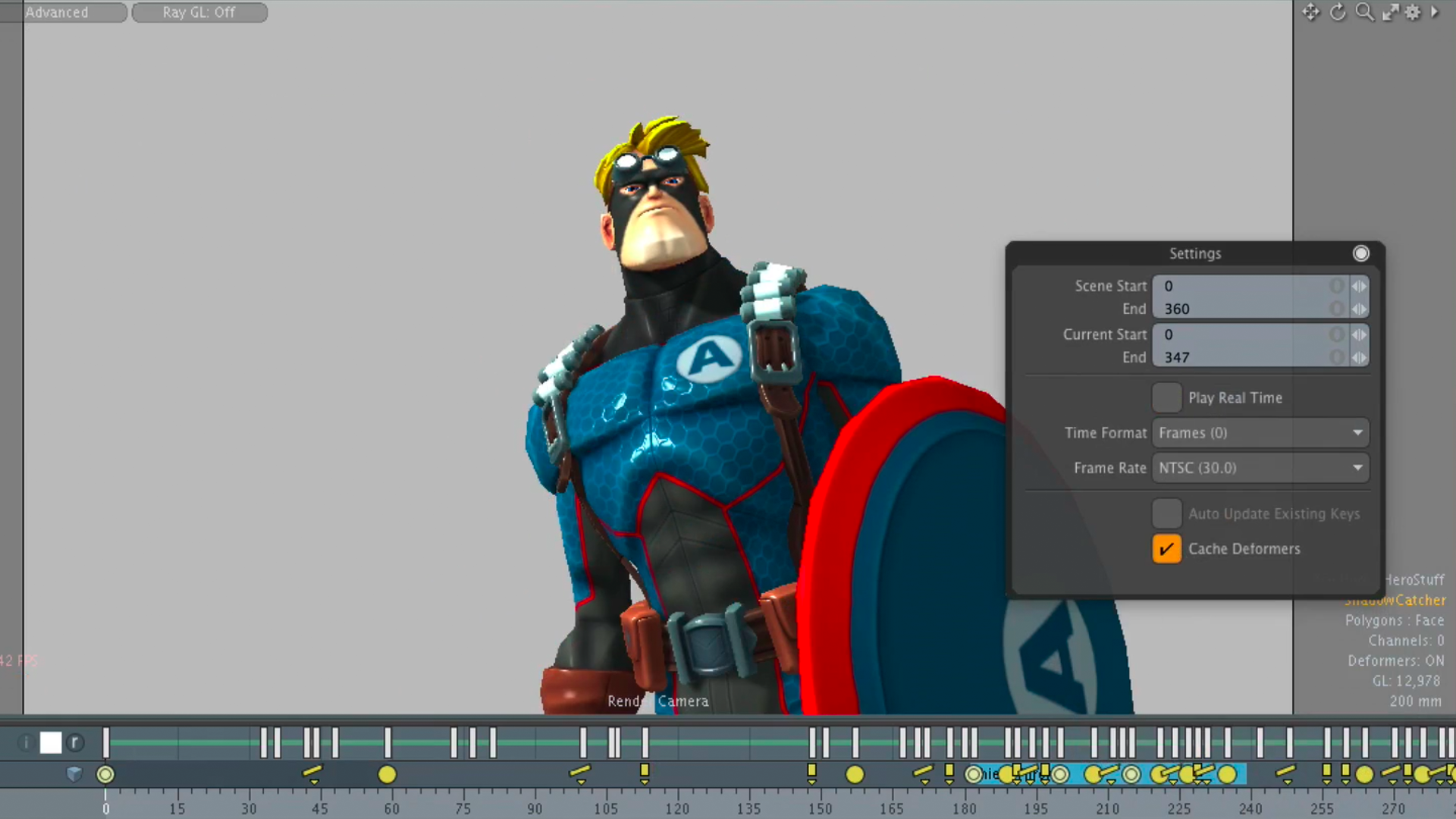Open viewport options via the gear icon
Image resolution: width=1456 pixels, height=819 pixels.
pos(1413,12)
